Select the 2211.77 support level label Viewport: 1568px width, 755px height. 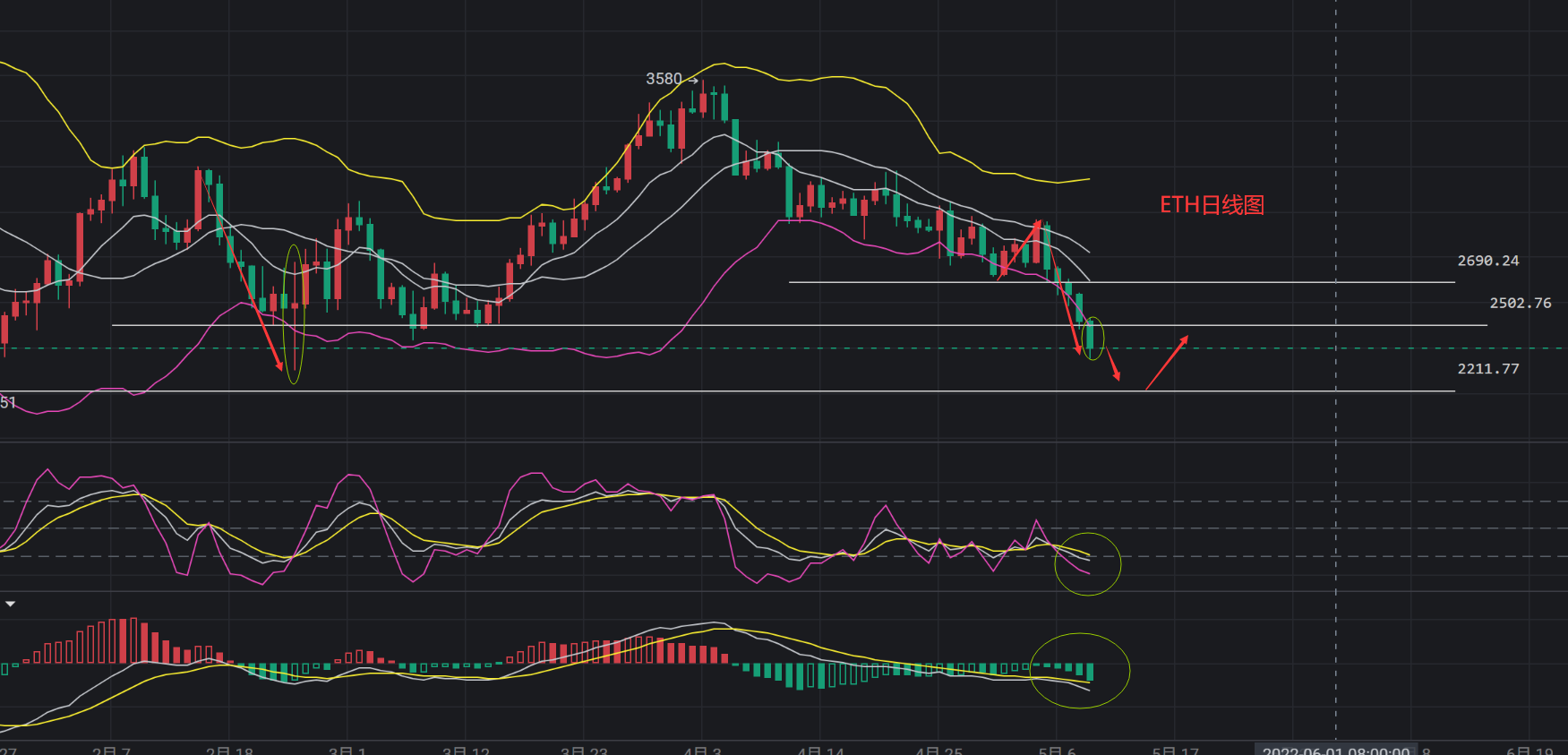(1487, 369)
